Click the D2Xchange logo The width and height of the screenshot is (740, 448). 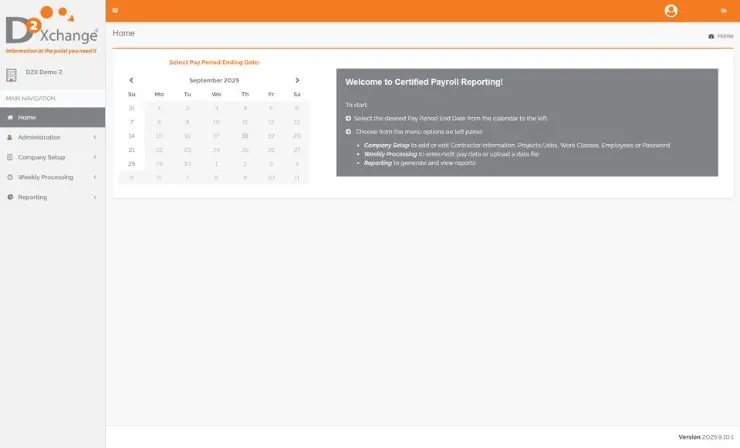click(x=51, y=30)
